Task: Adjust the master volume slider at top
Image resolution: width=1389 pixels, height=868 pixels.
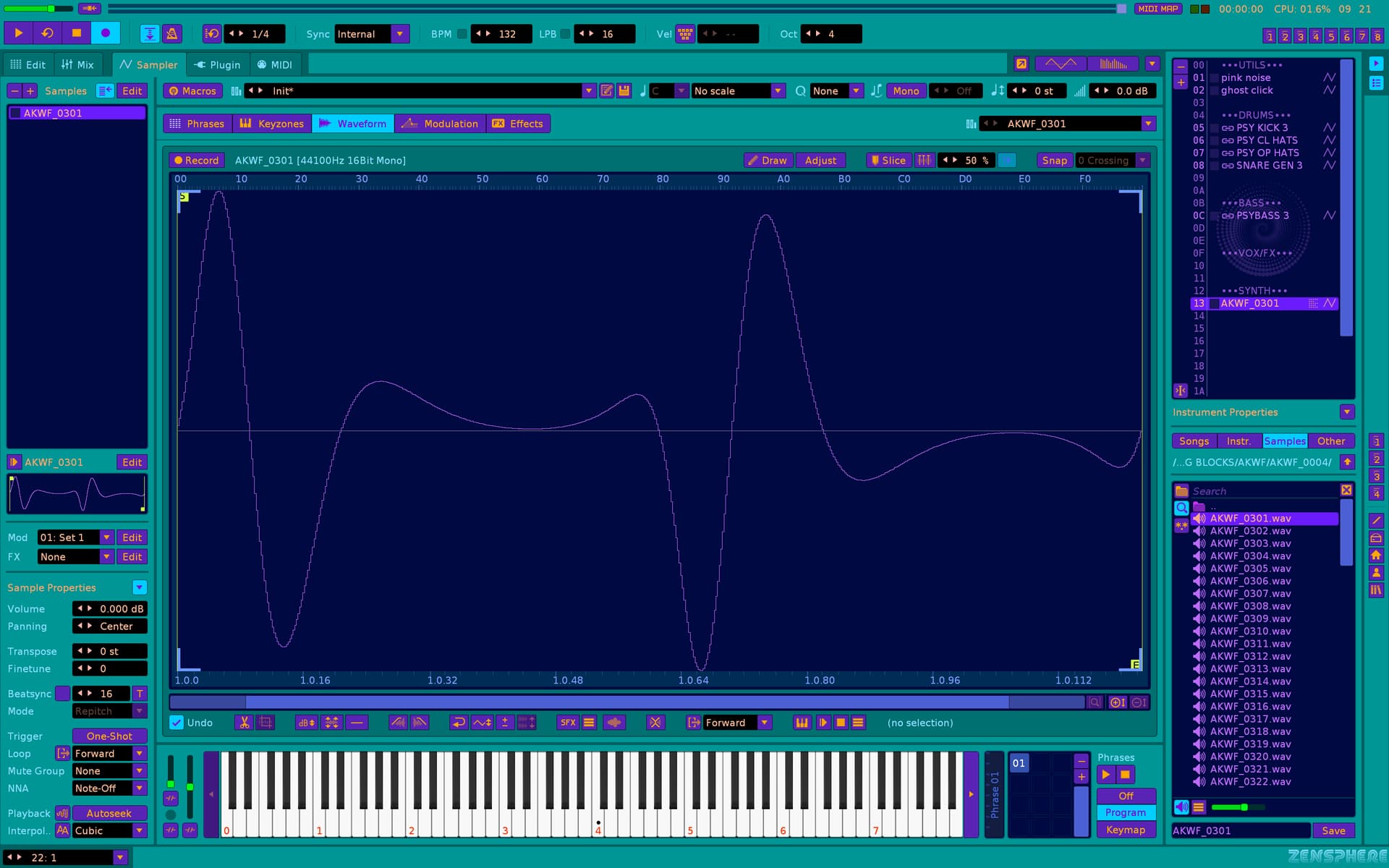Action: tap(38, 9)
